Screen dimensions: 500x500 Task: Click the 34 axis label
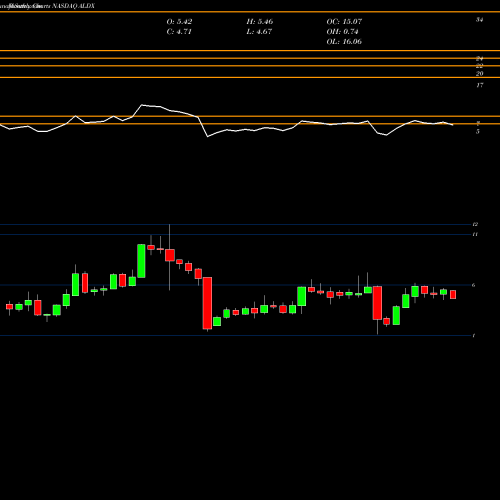(479, 20)
